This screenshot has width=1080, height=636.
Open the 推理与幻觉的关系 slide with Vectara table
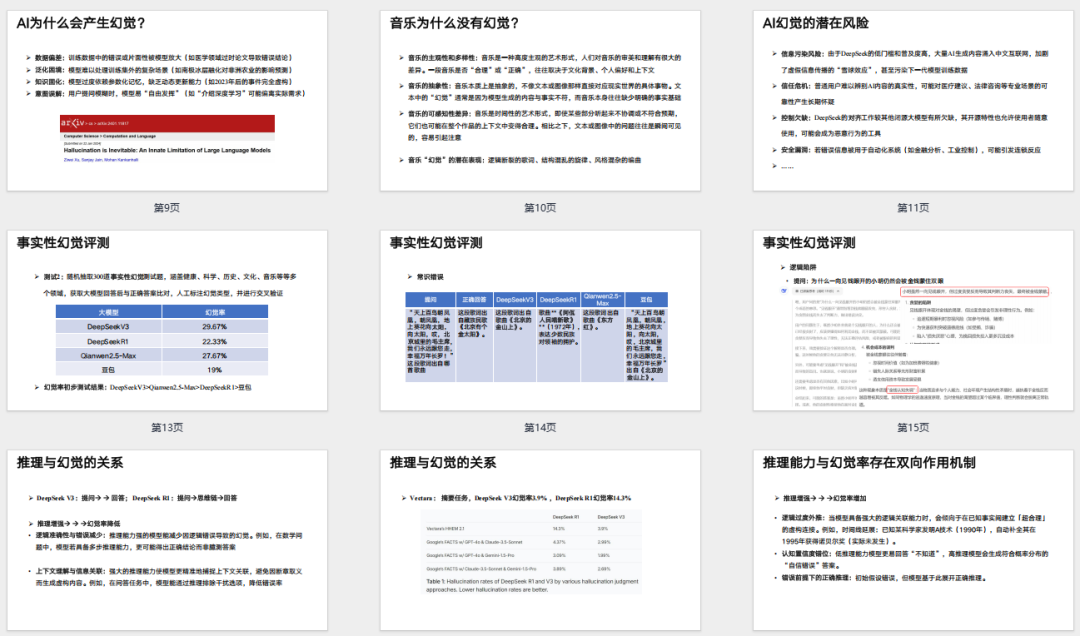(x=540, y=540)
